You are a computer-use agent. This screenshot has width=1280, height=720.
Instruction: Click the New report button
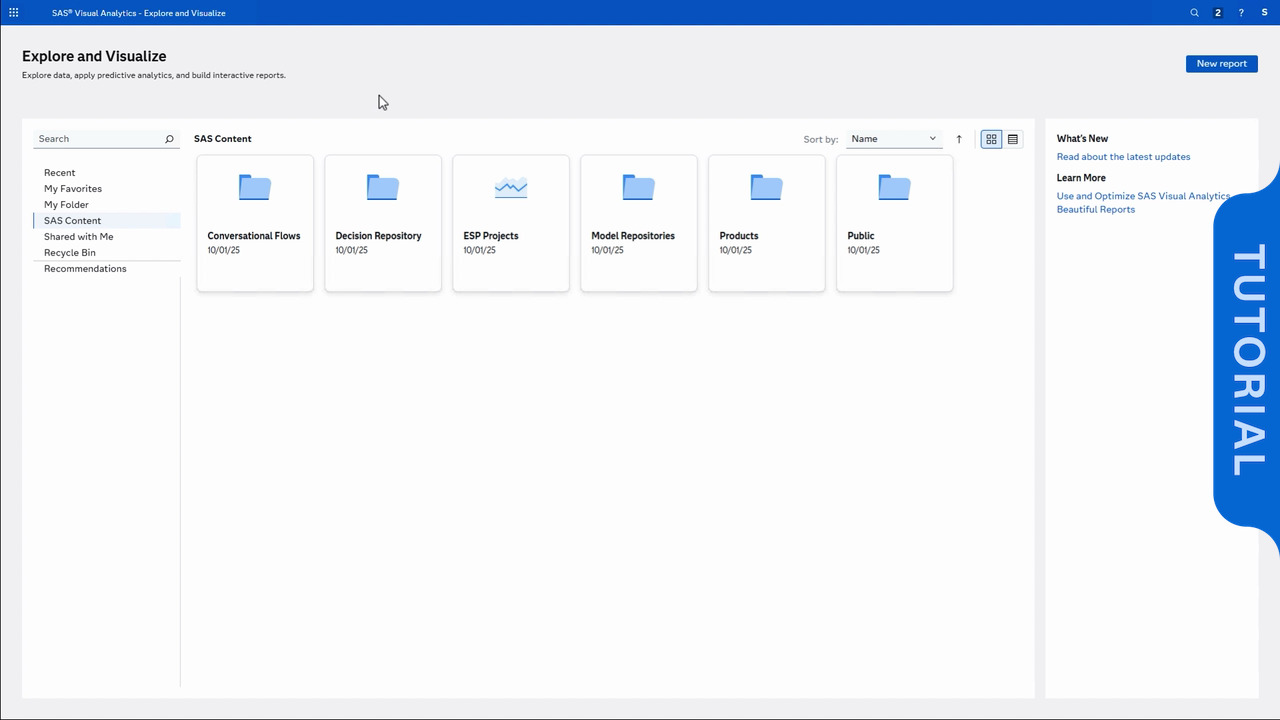click(x=1221, y=64)
